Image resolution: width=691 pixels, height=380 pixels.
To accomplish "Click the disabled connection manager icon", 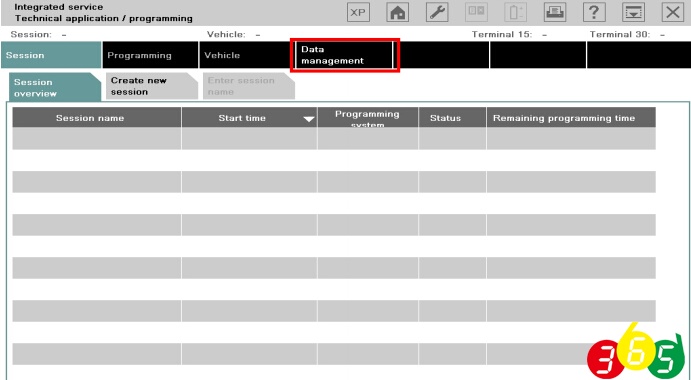I will pyautogui.click(x=476, y=12).
